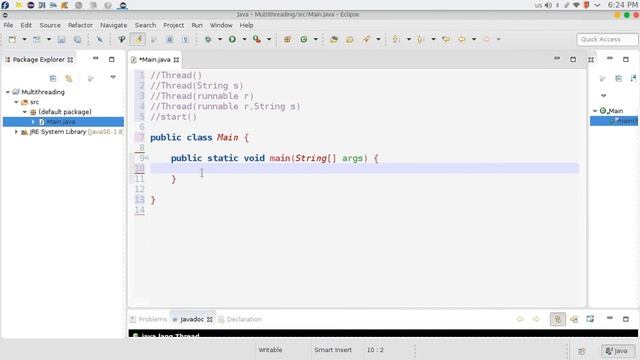Collapse the Multithreading project node
Screen dimensions: 640x360
coord(8,92)
